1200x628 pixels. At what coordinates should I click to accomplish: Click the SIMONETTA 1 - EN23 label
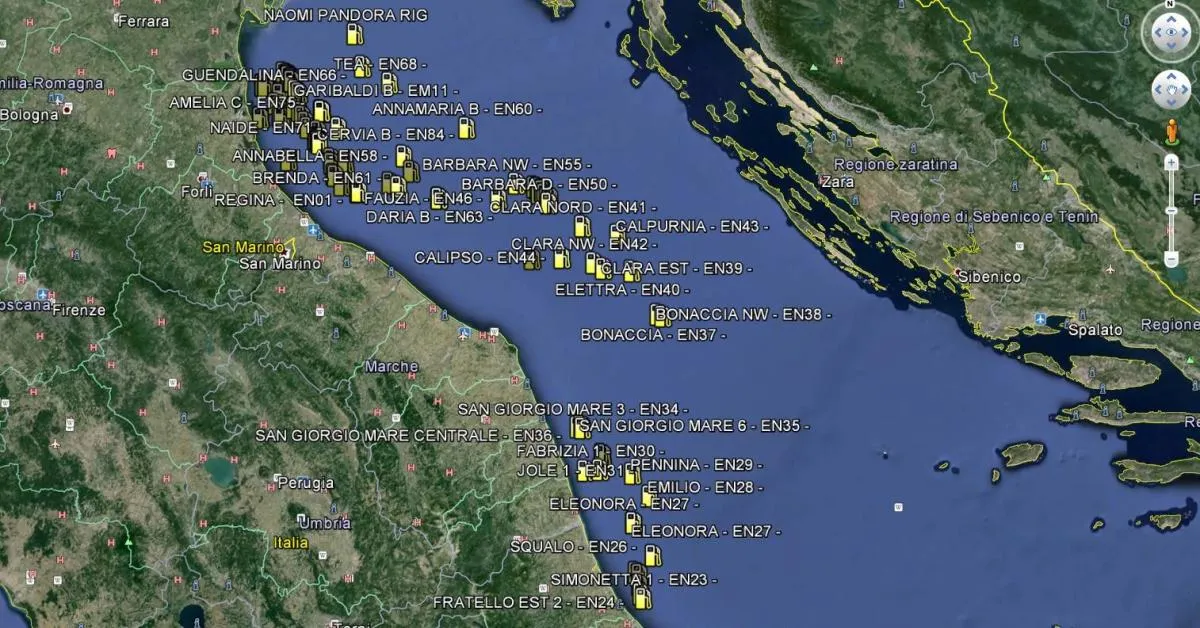pyautogui.click(x=634, y=580)
